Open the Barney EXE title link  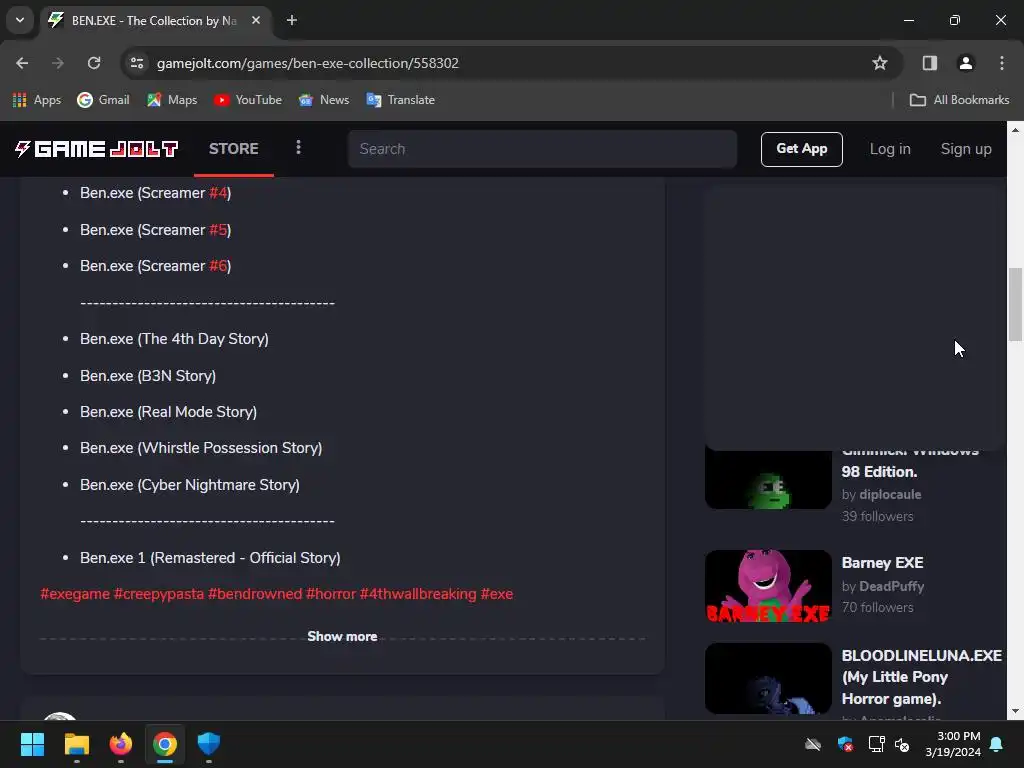click(x=882, y=563)
